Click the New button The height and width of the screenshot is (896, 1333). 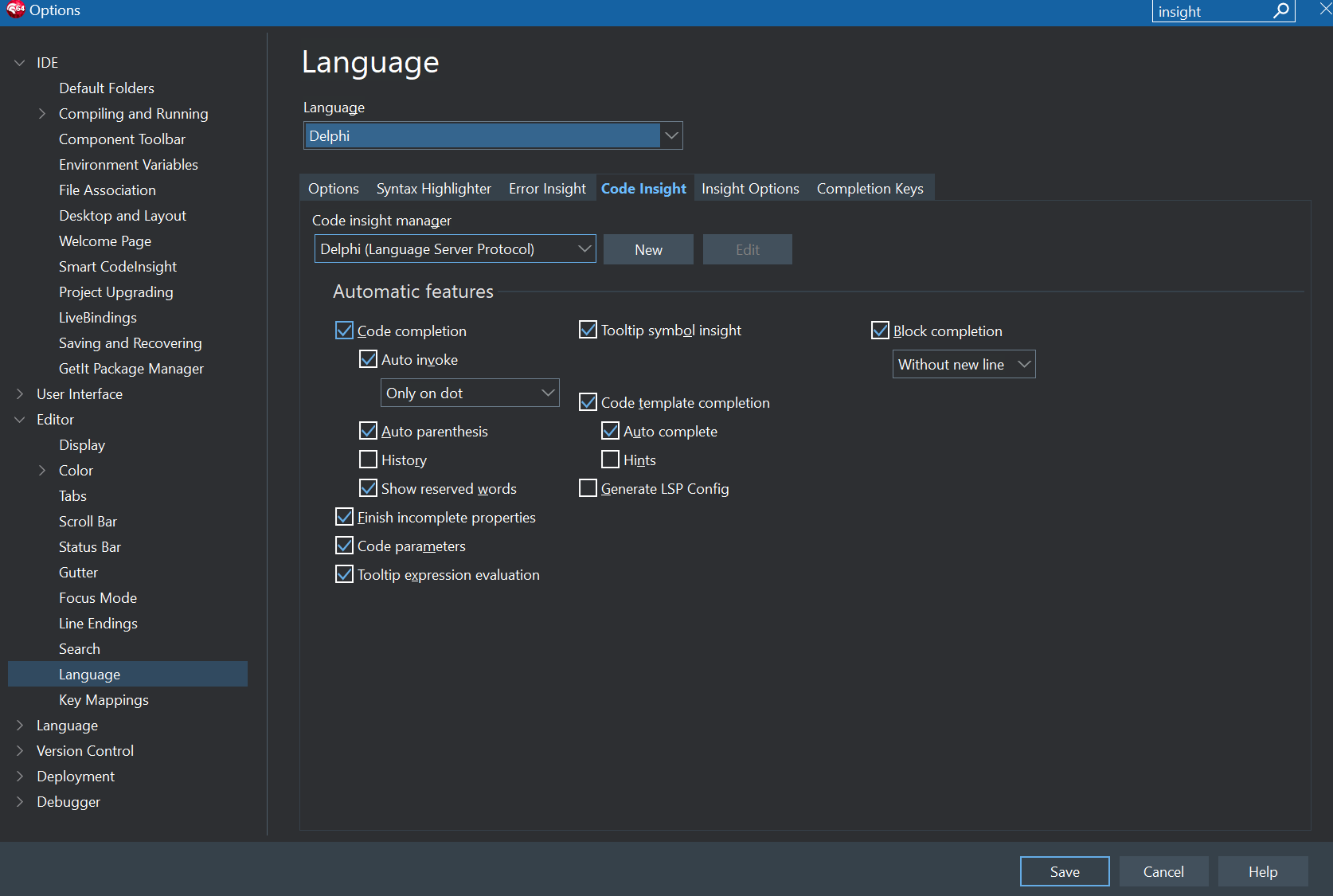[648, 249]
